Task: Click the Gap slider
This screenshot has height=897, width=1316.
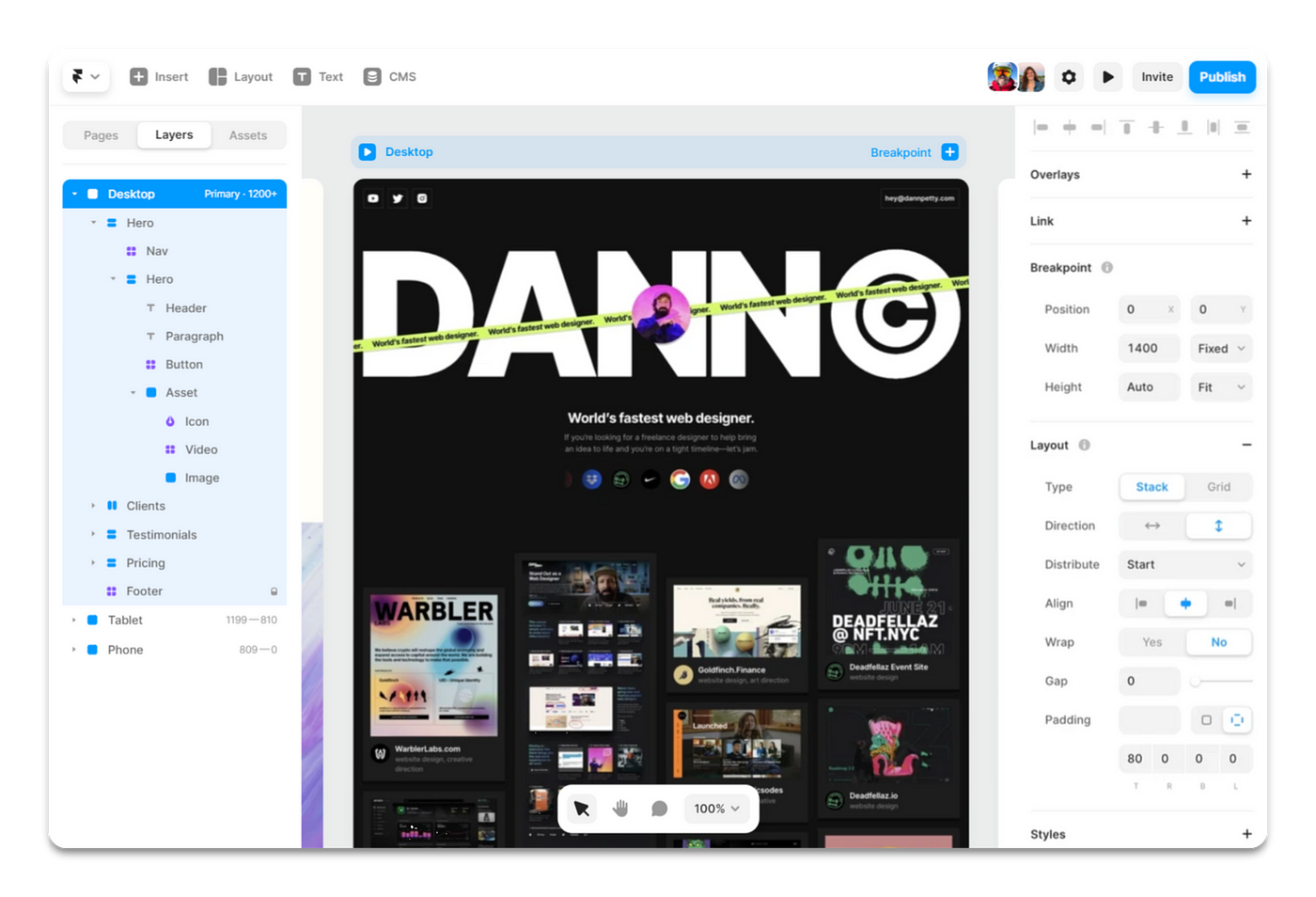Action: (1221, 681)
